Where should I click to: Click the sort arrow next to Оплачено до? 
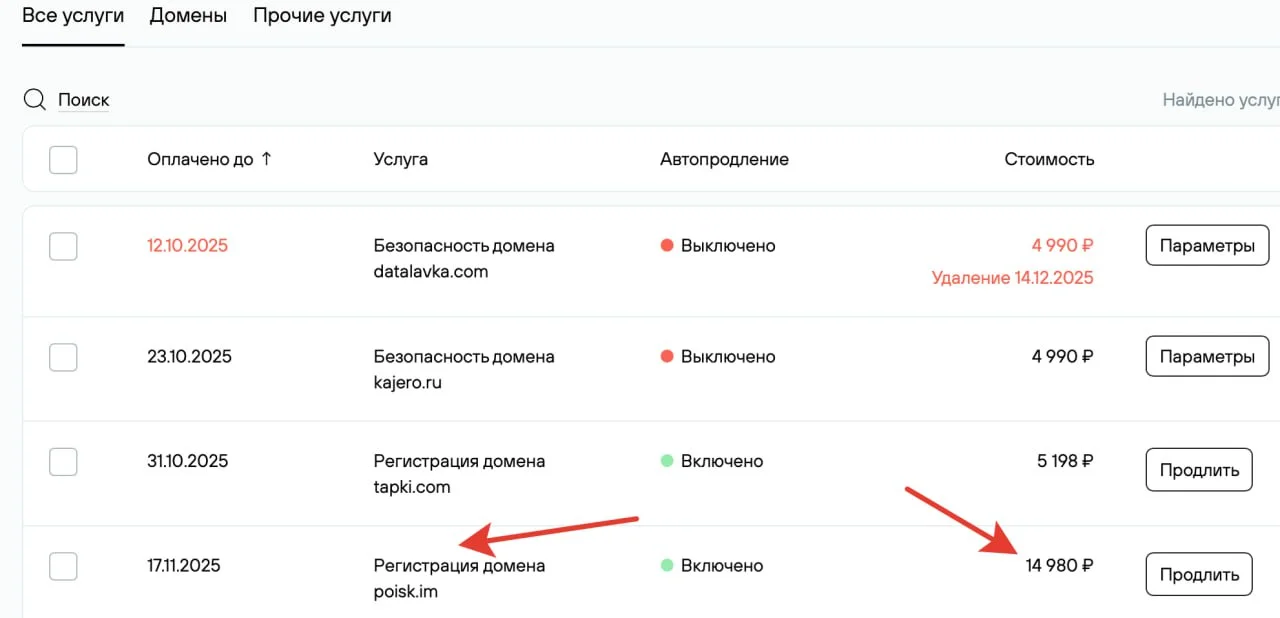[x=266, y=159]
